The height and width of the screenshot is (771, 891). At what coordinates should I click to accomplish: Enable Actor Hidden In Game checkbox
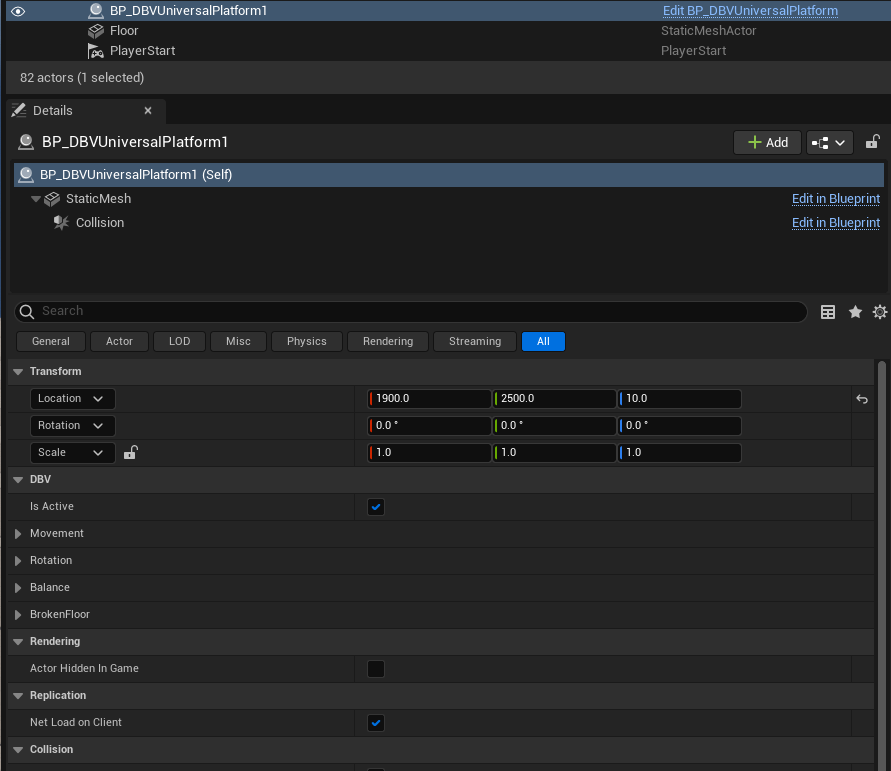[x=376, y=669]
